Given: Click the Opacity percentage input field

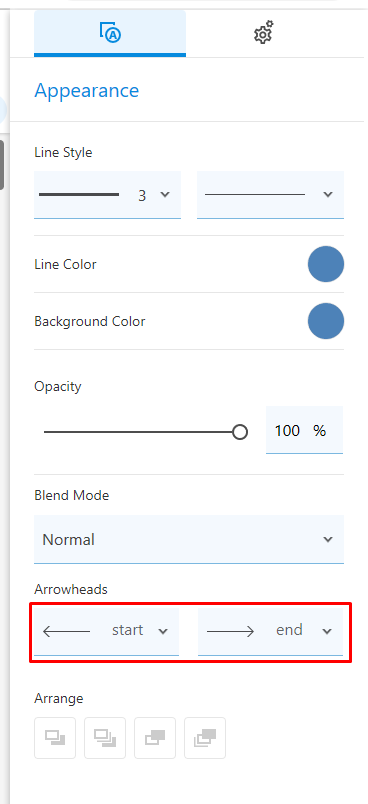Looking at the screenshot, I should click(304, 430).
